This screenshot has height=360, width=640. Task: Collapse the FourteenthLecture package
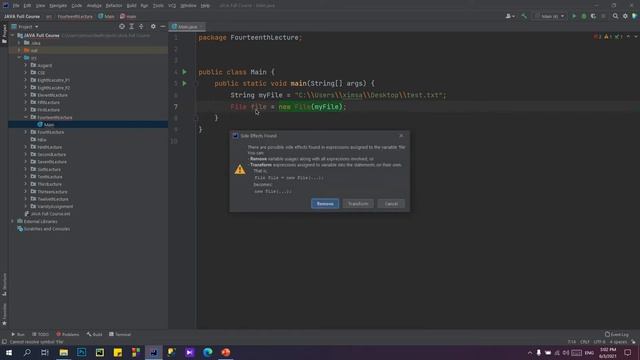click(26, 117)
